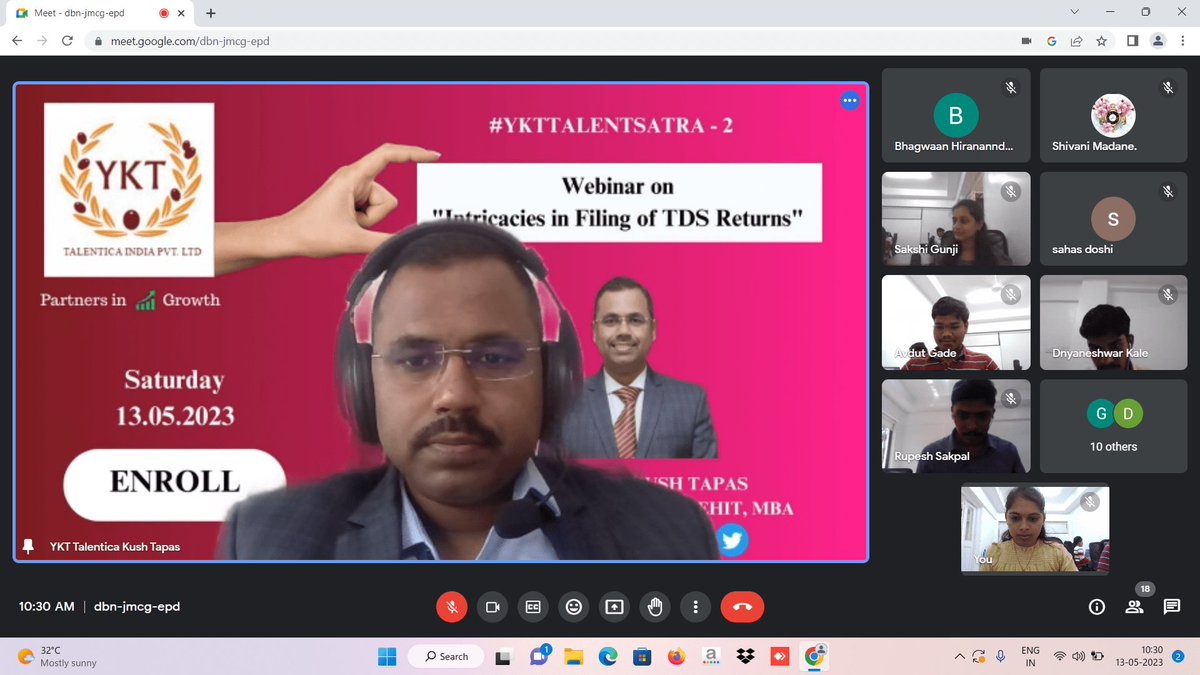Toggle the camera button in Meet
This screenshot has height=675, width=1200.
coord(492,606)
